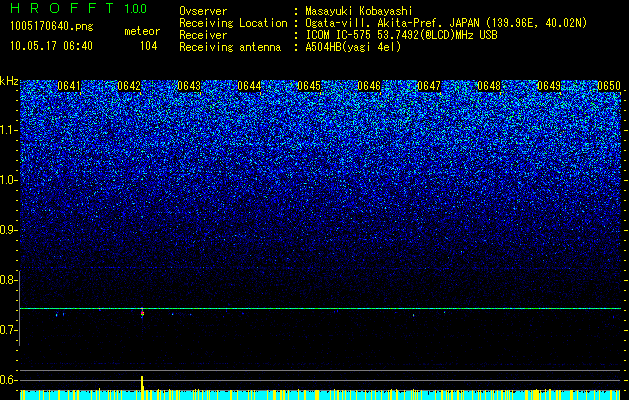
Task: Click the 'Receiving Location' label
Action: 233,23
